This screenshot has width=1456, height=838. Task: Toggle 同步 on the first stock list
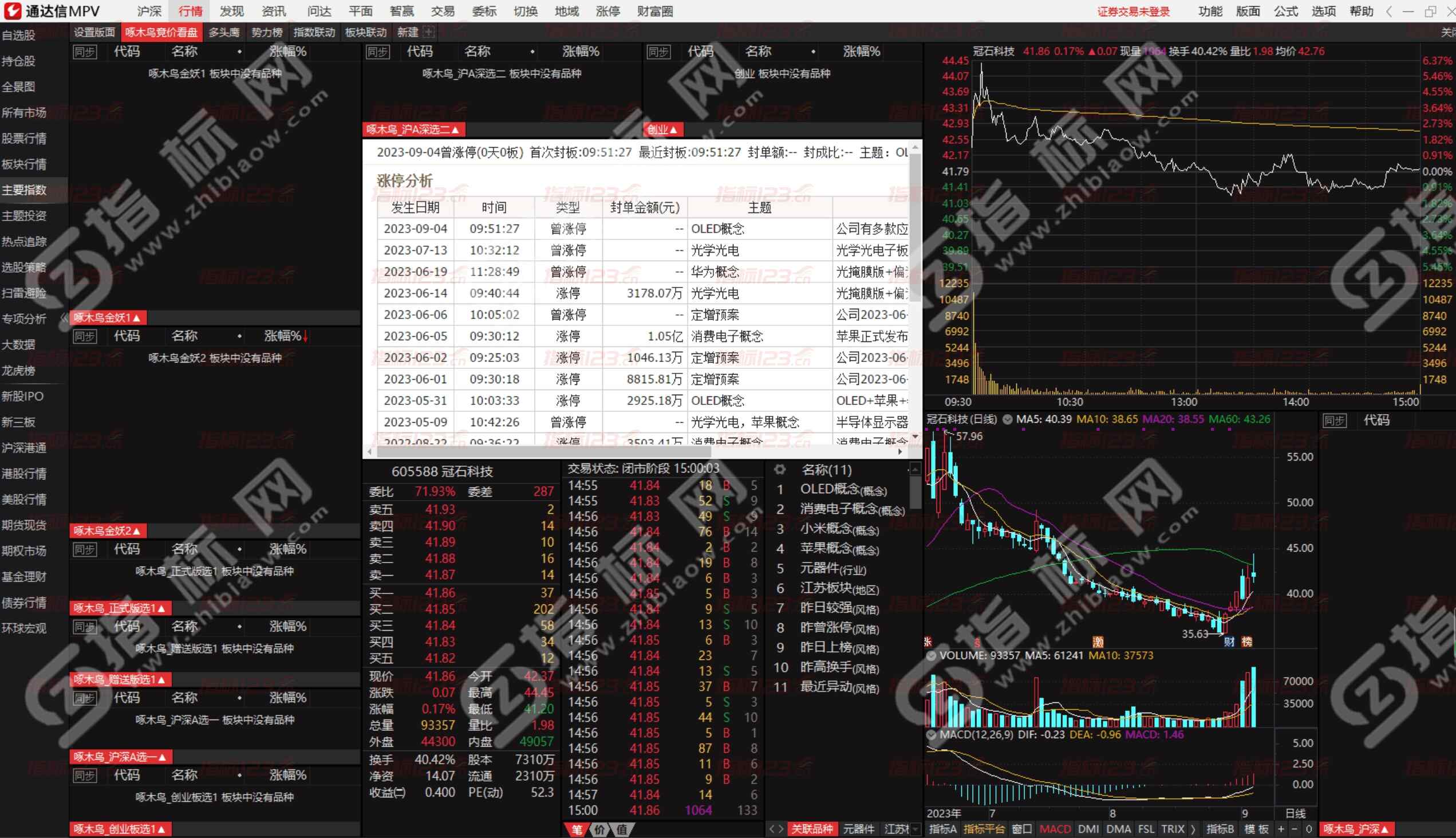85,52
